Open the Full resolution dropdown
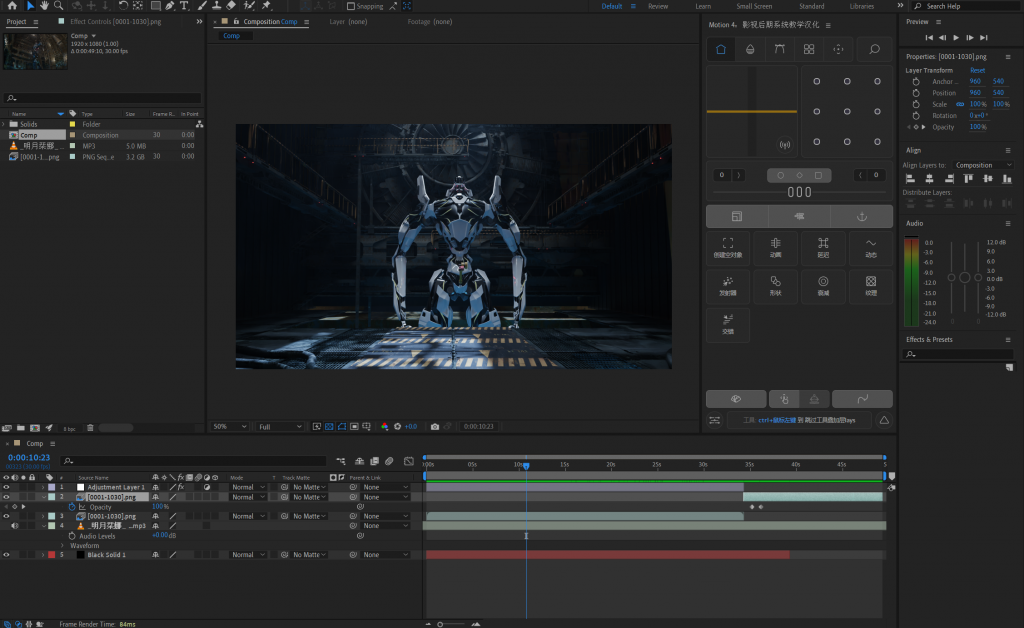The image size is (1024, 628). click(280, 426)
